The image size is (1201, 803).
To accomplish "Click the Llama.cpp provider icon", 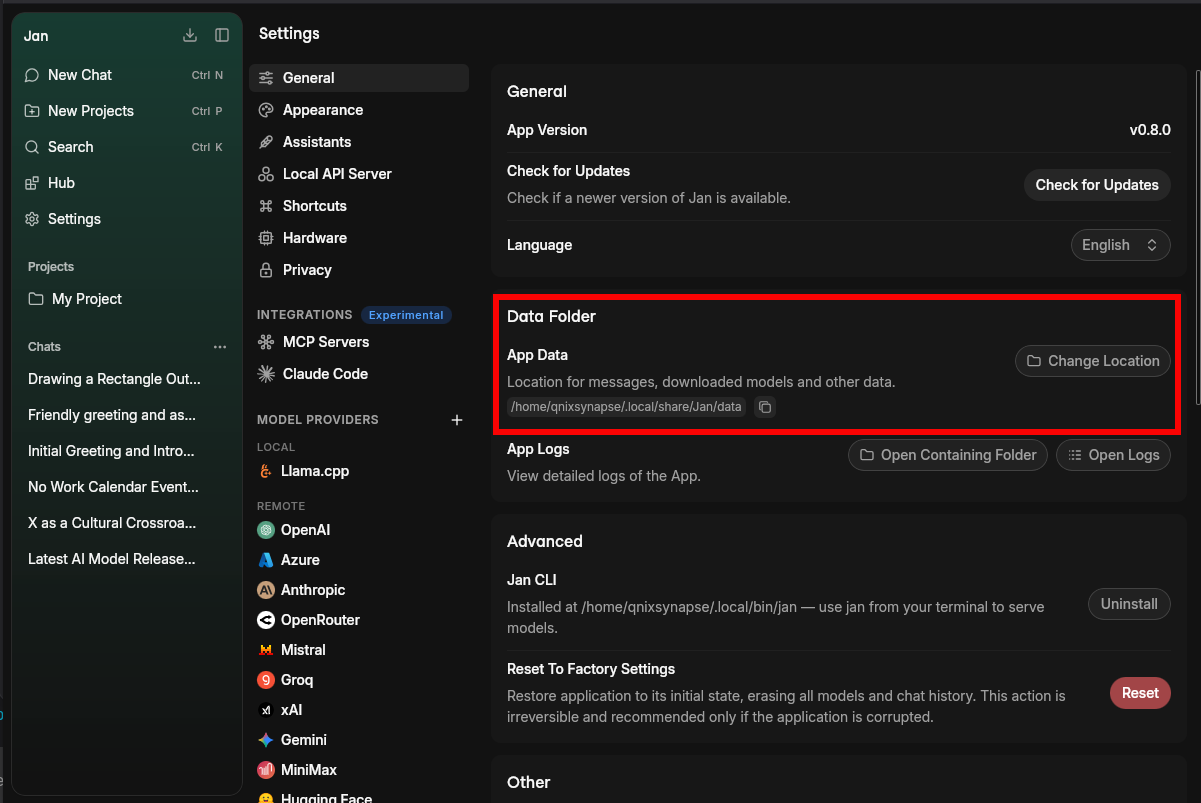I will pyautogui.click(x=265, y=471).
